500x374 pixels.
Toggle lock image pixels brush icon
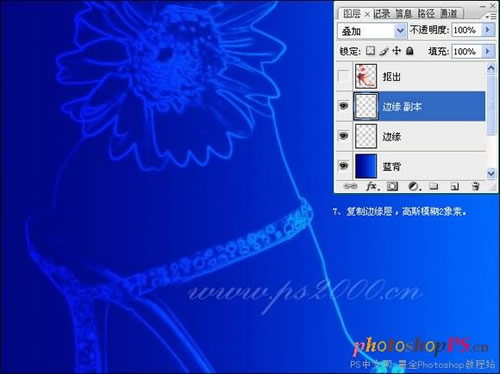tap(384, 51)
